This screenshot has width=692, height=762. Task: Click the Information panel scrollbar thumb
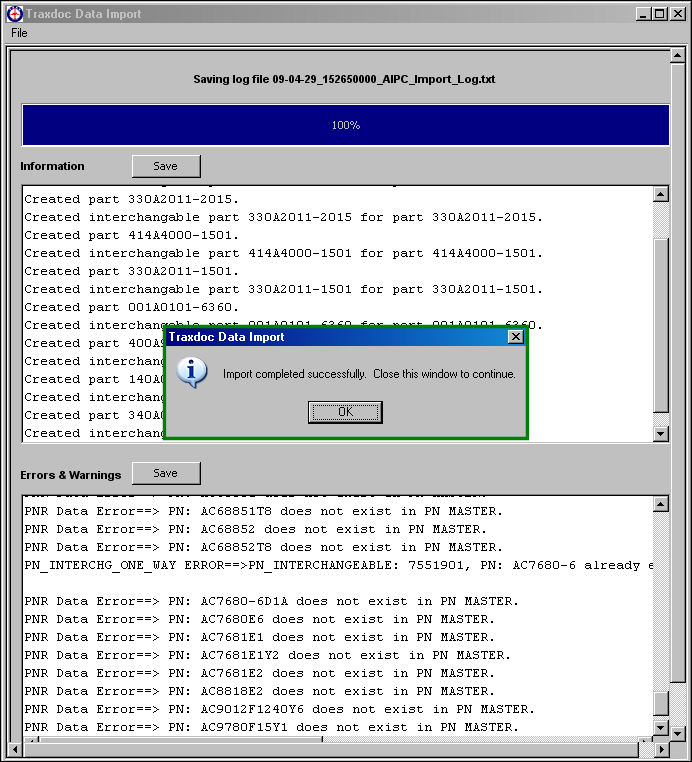660,325
